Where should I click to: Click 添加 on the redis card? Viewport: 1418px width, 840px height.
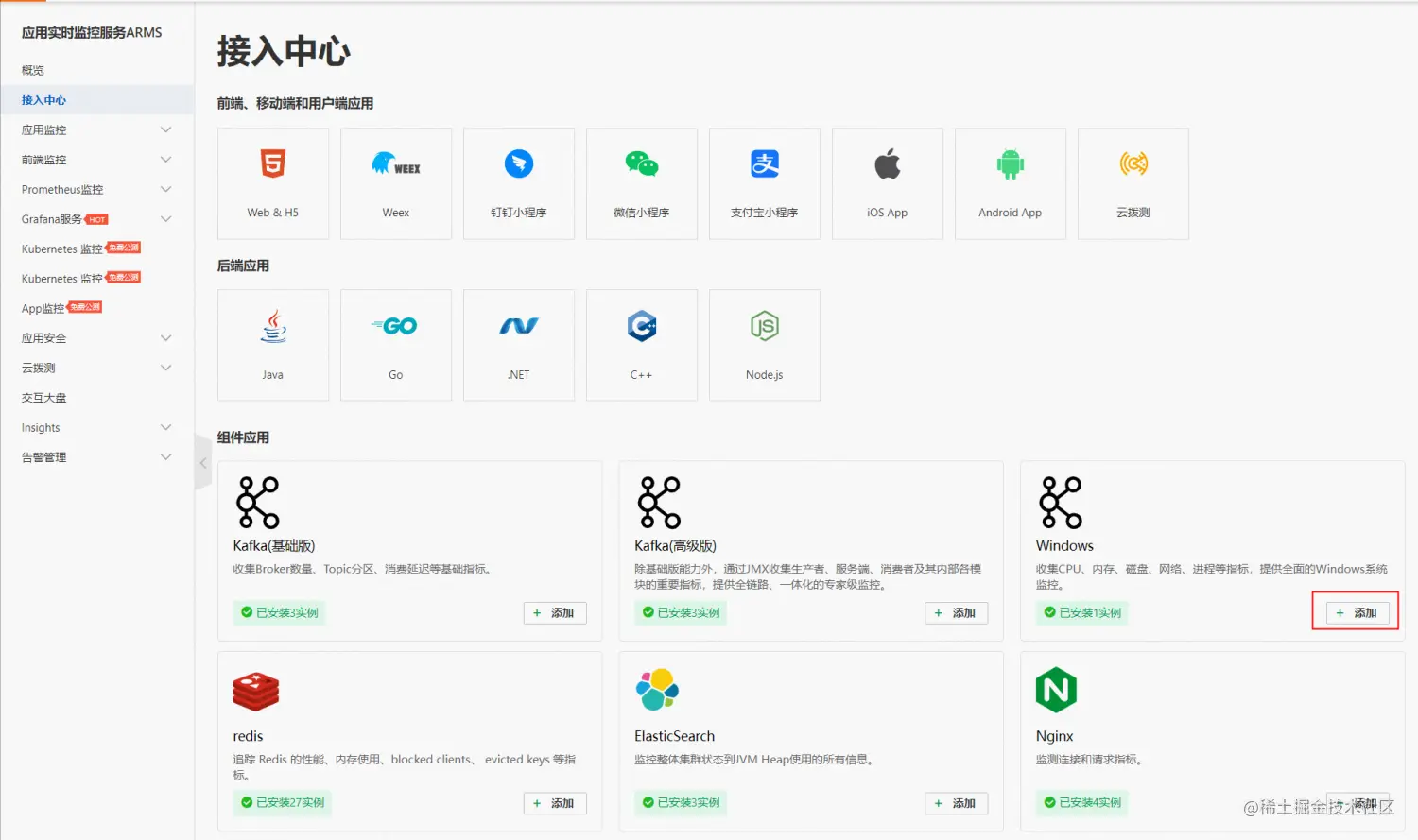point(555,803)
